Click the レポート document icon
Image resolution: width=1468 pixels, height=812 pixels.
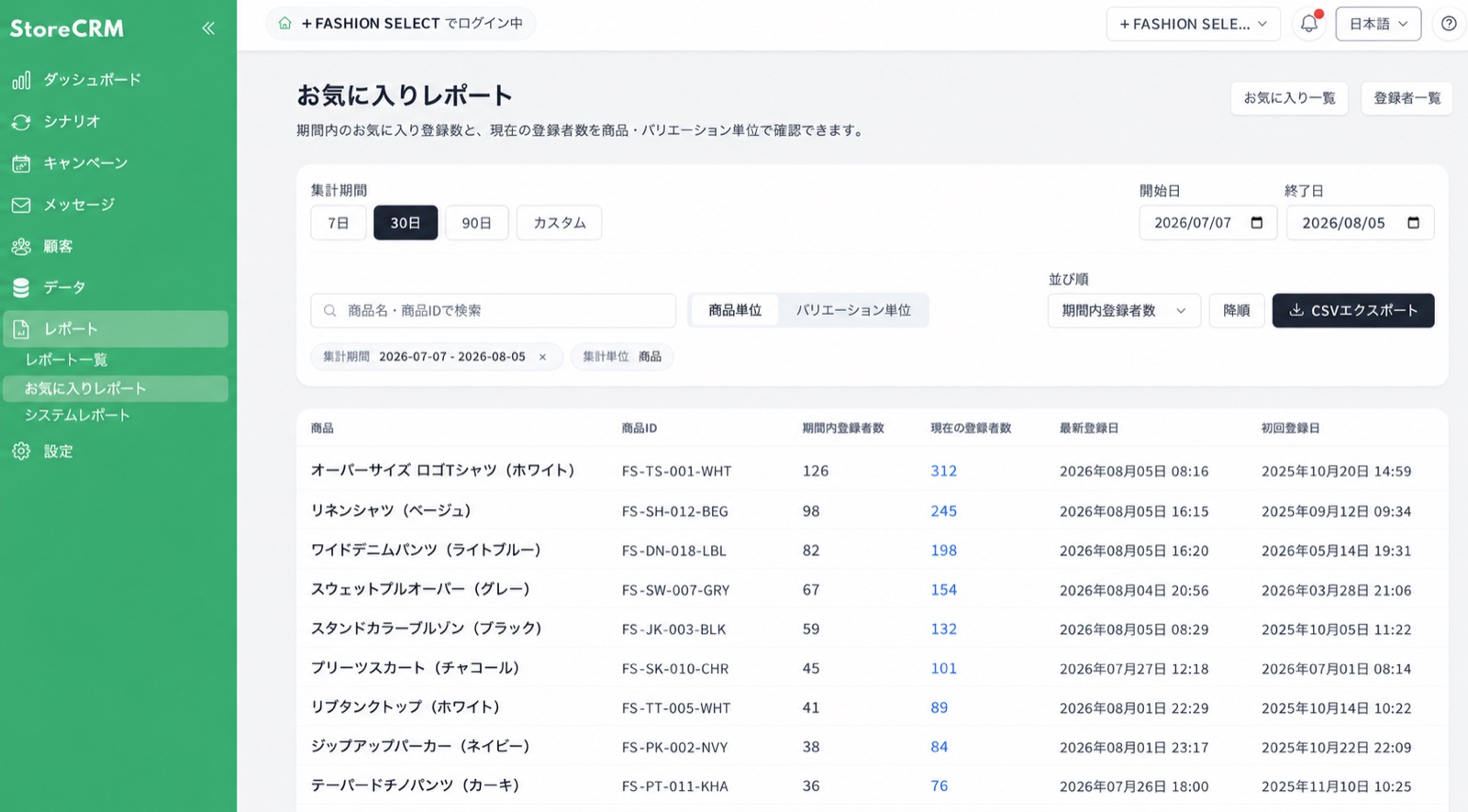click(x=21, y=329)
